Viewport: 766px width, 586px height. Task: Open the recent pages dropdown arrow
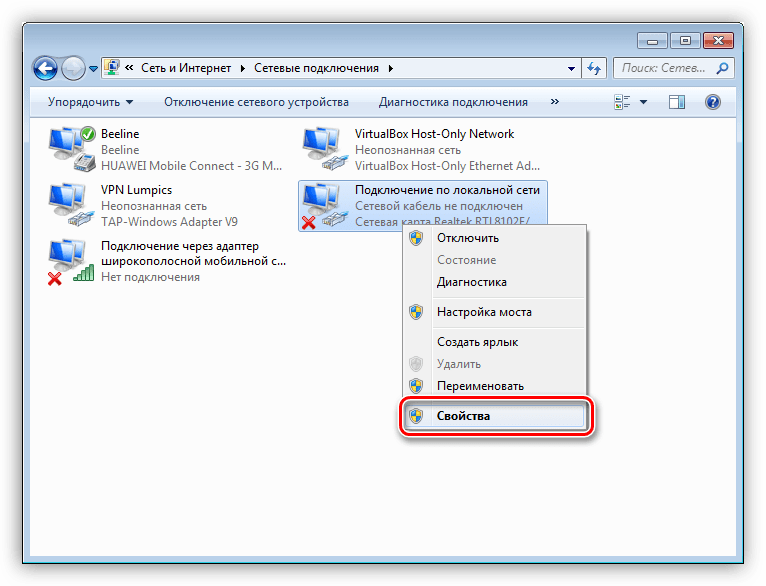click(93, 69)
